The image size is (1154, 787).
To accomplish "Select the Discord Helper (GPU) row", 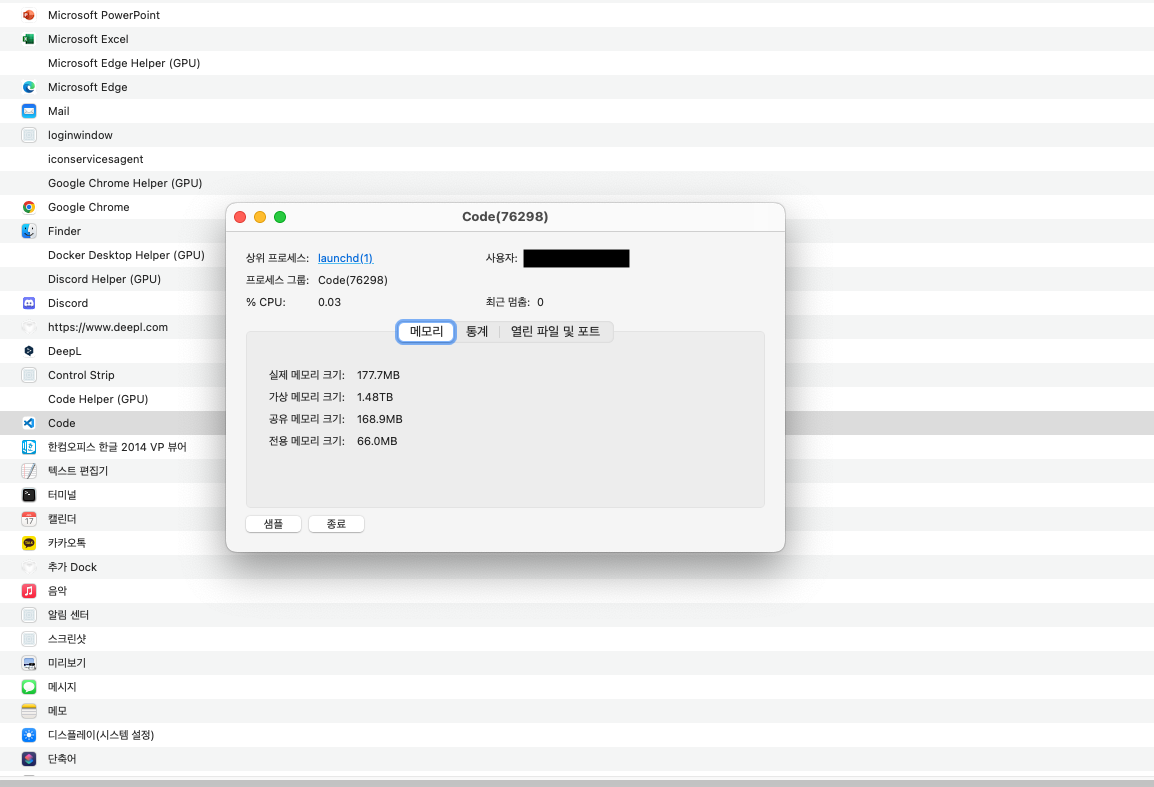I will click(x=113, y=279).
